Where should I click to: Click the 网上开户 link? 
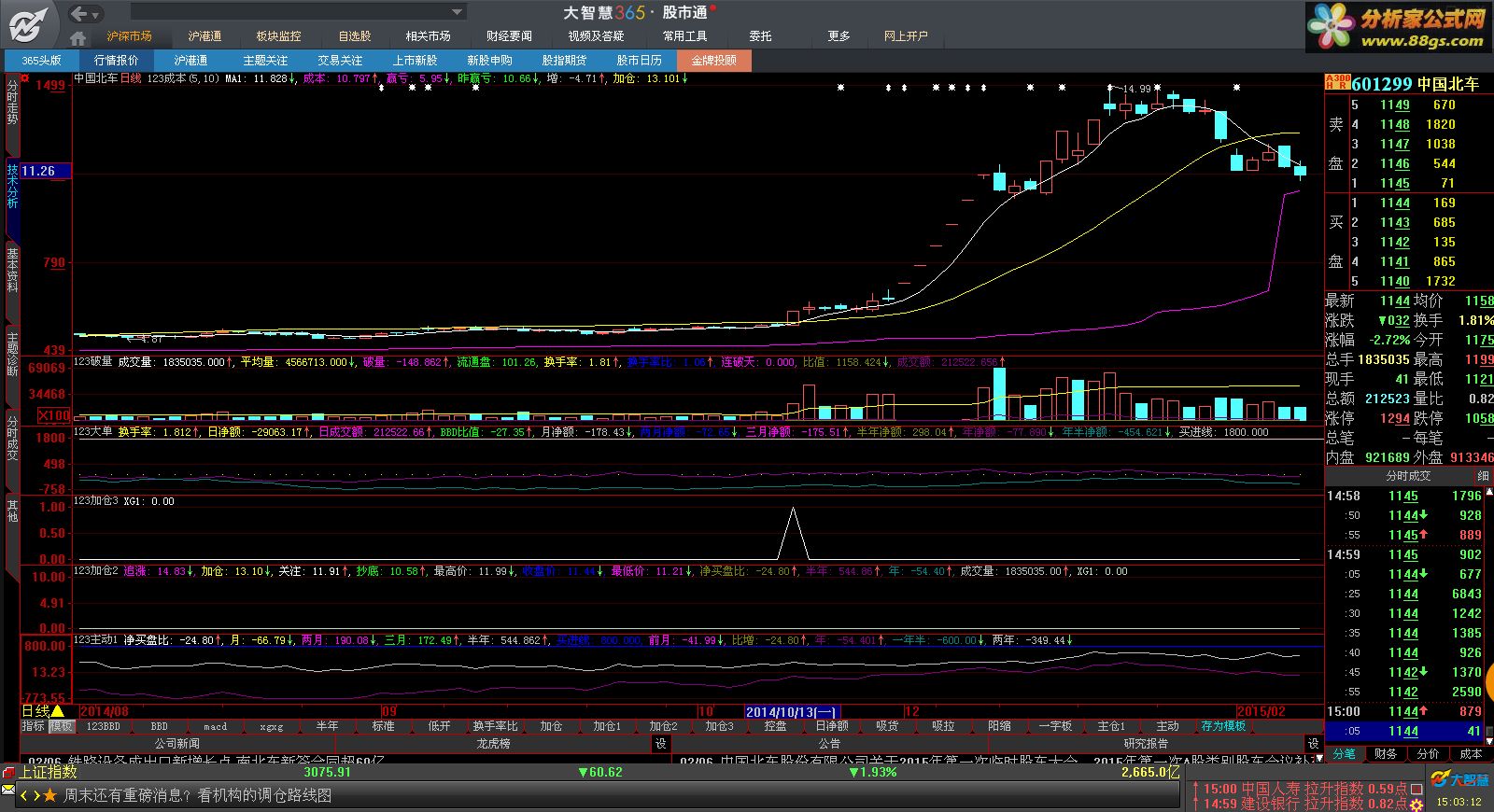pos(906,36)
